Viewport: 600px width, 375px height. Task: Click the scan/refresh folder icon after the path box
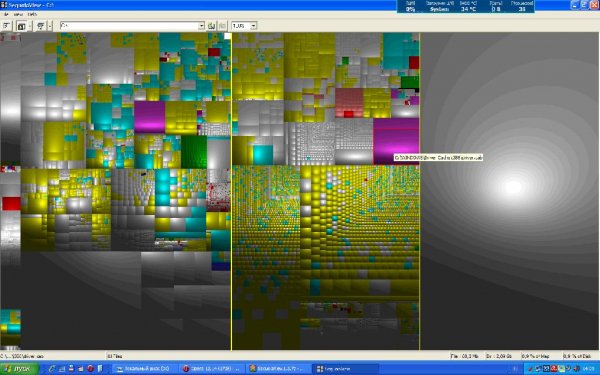pyautogui.click(x=212, y=26)
